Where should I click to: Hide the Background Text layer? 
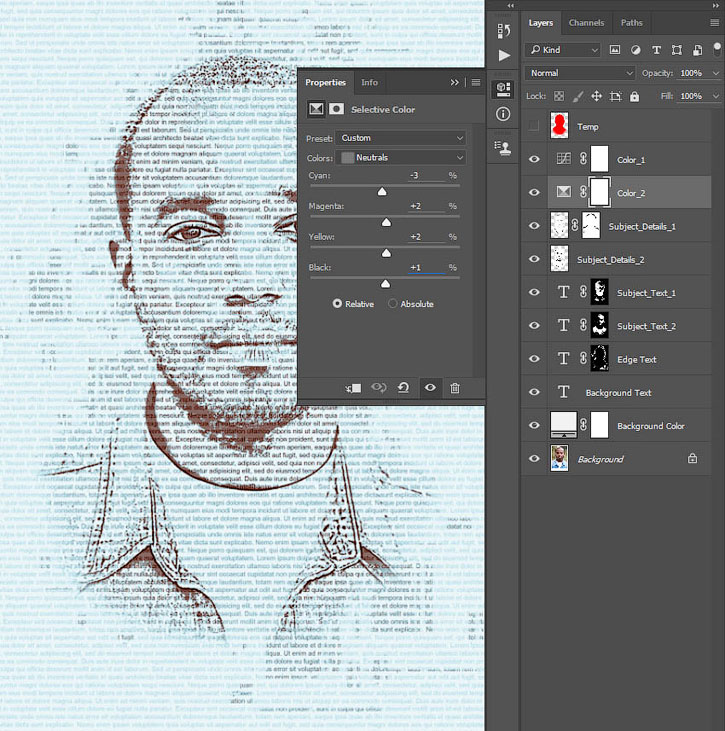tap(534, 392)
